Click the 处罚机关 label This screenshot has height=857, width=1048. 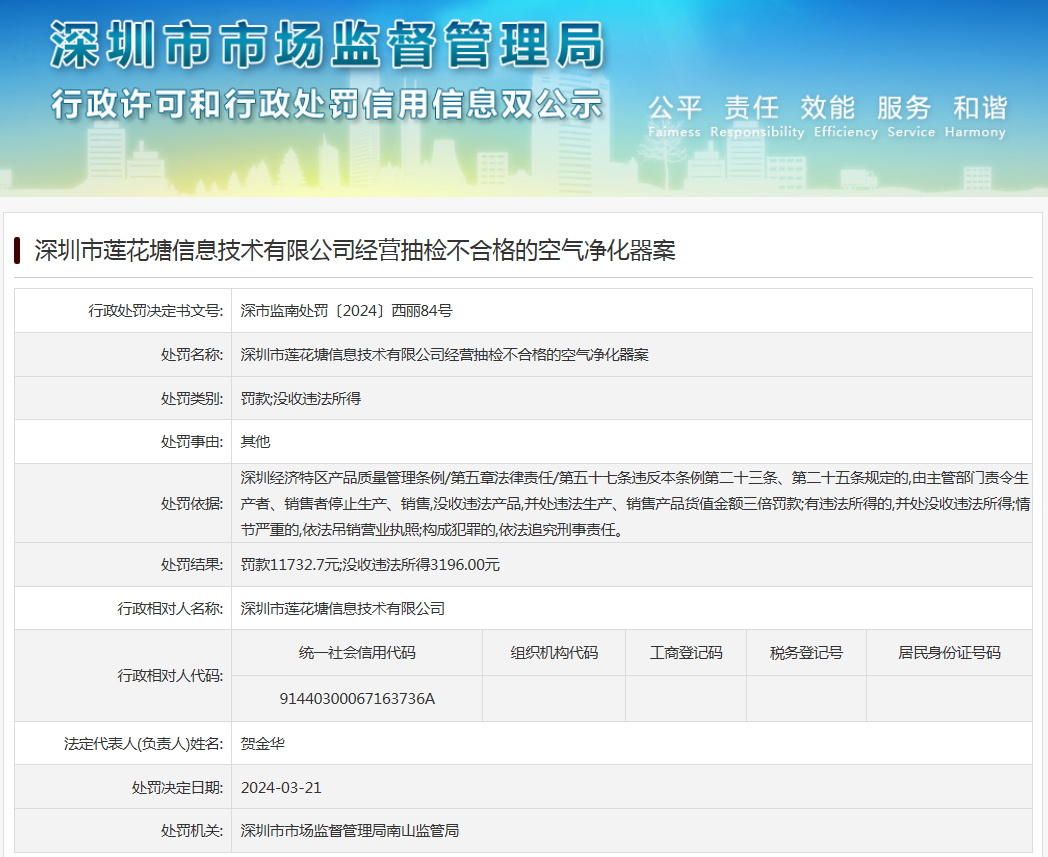[192, 831]
